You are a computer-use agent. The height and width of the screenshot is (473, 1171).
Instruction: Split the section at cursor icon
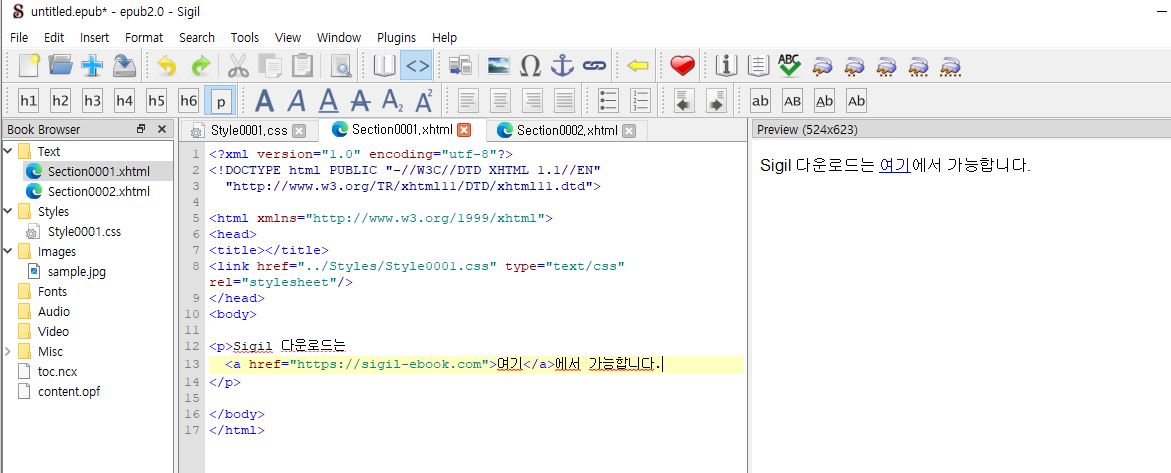(x=460, y=66)
